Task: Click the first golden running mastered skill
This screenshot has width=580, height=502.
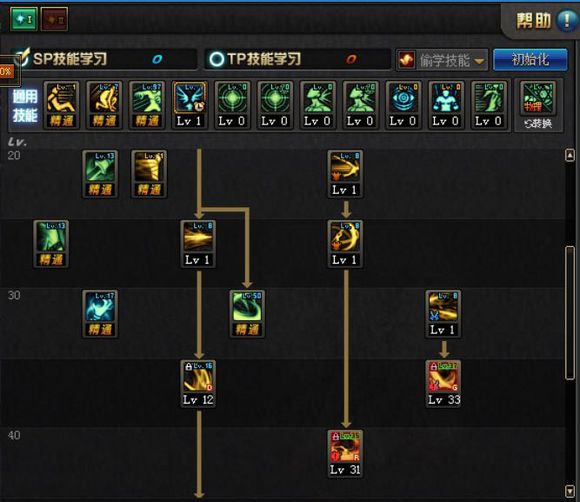Action: click(61, 105)
